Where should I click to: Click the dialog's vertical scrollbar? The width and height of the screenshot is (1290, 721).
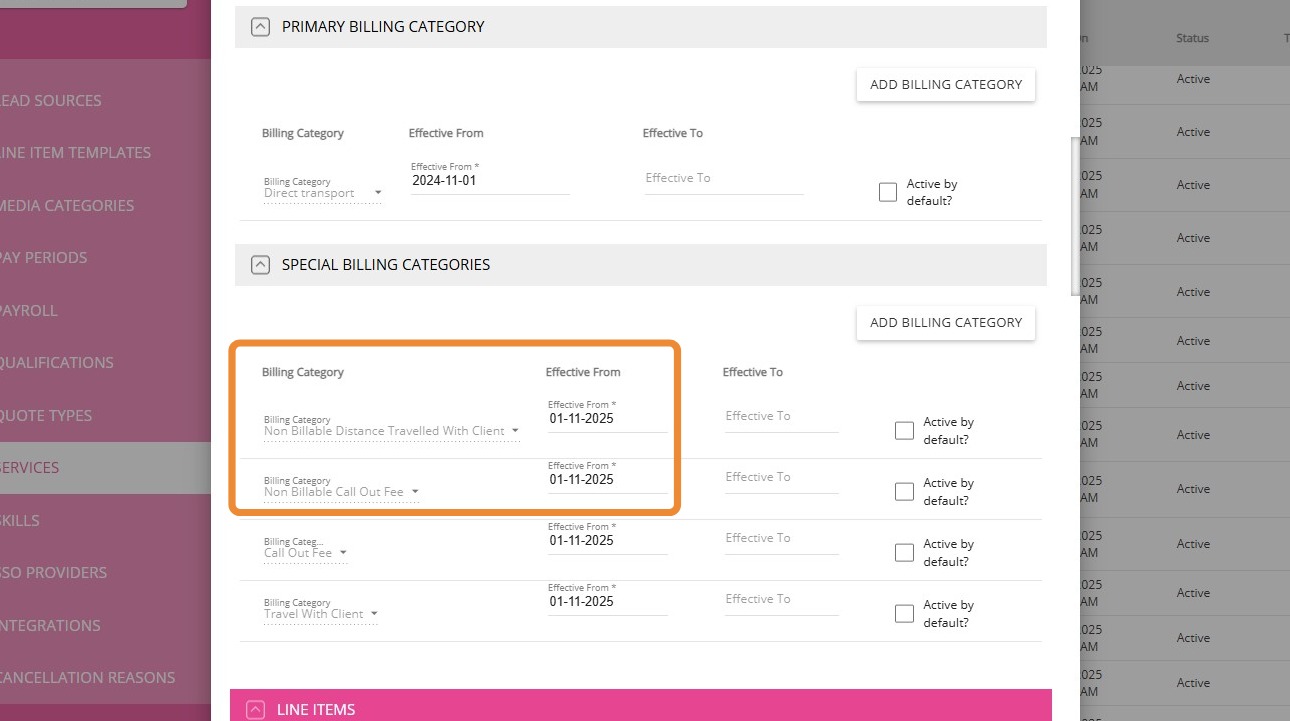[x=1074, y=215]
